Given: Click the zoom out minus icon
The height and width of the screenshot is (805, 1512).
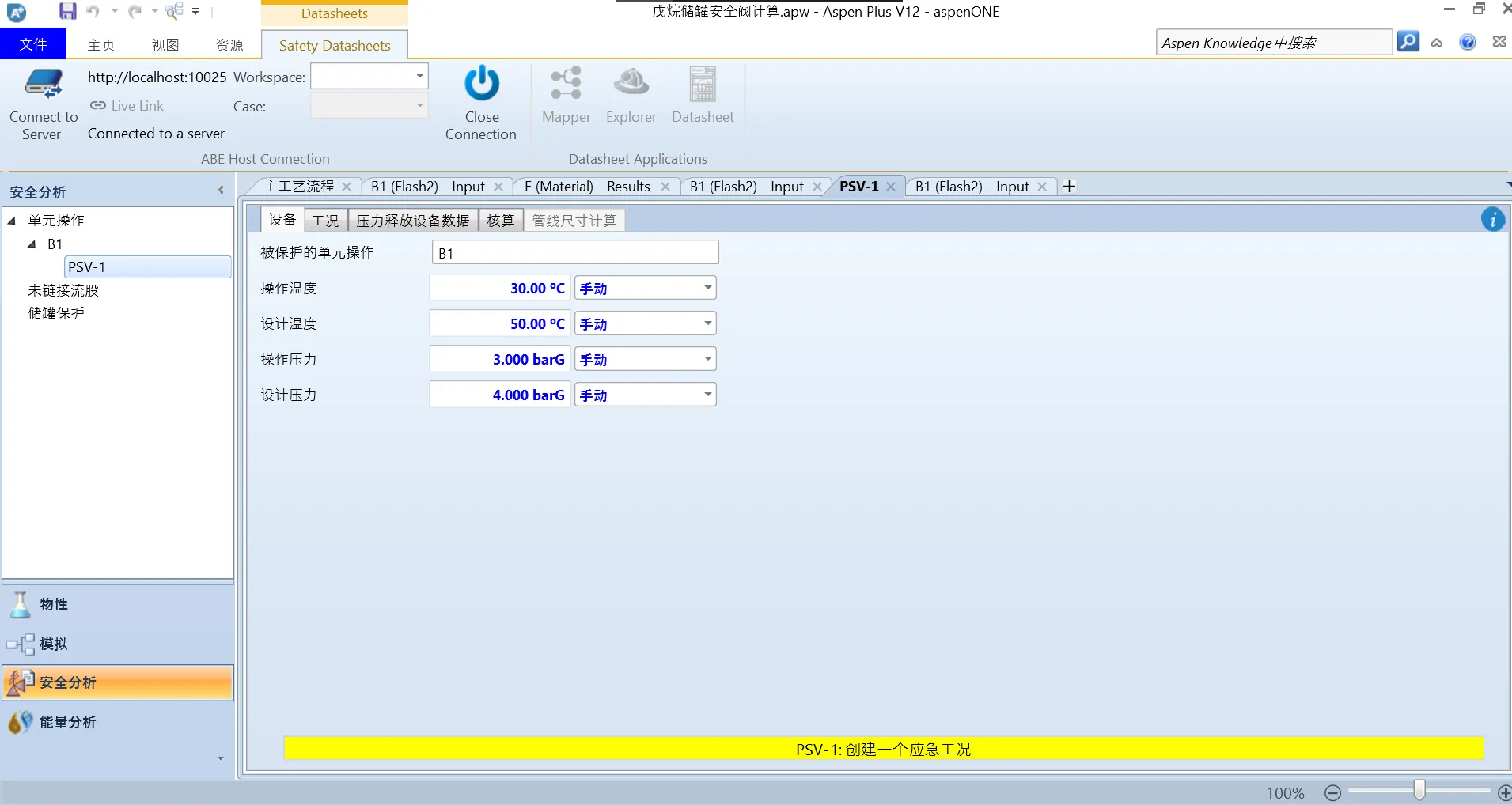Looking at the screenshot, I should 1332,792.
